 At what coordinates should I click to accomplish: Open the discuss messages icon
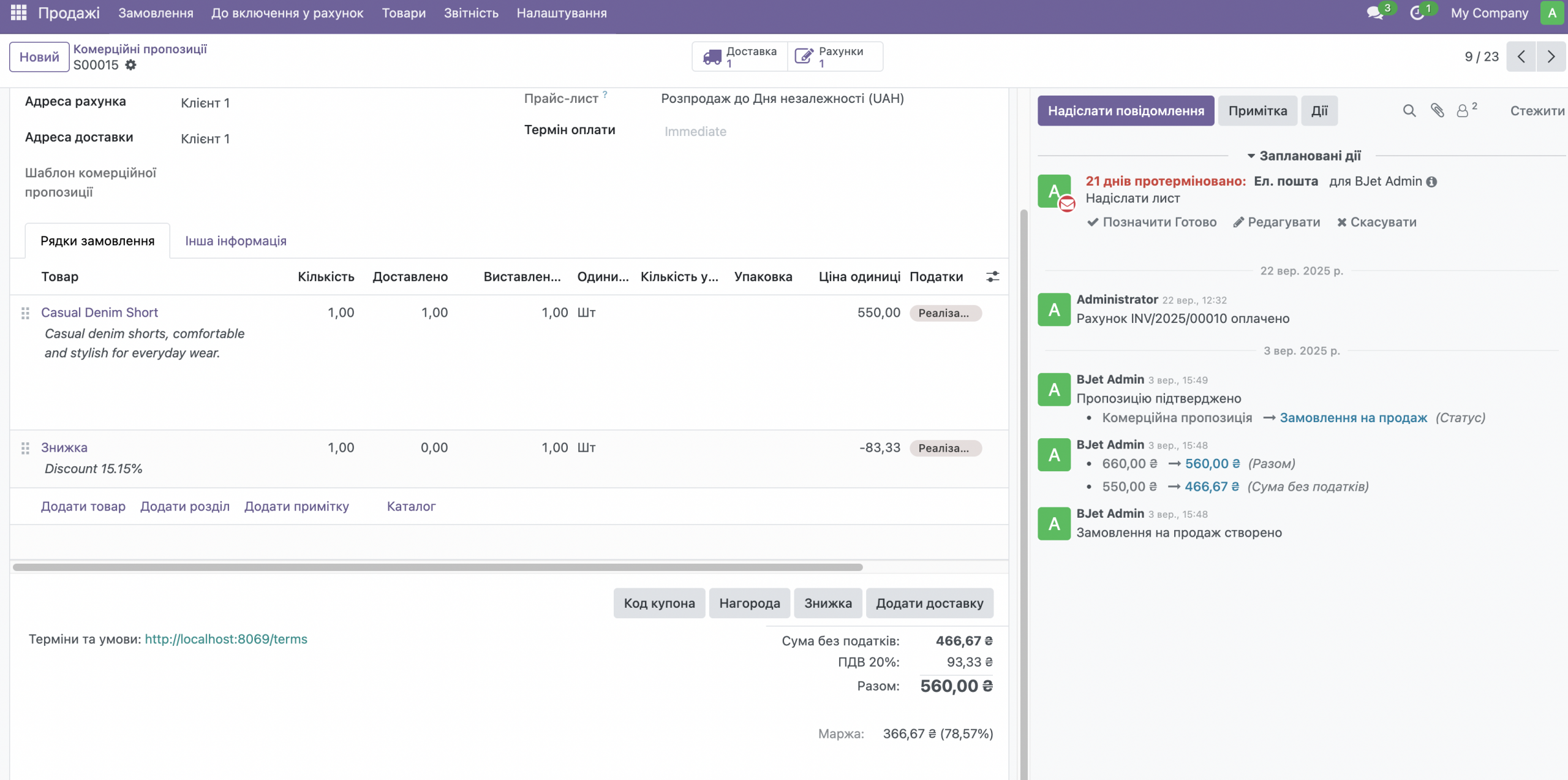[x=1375, y=13]
